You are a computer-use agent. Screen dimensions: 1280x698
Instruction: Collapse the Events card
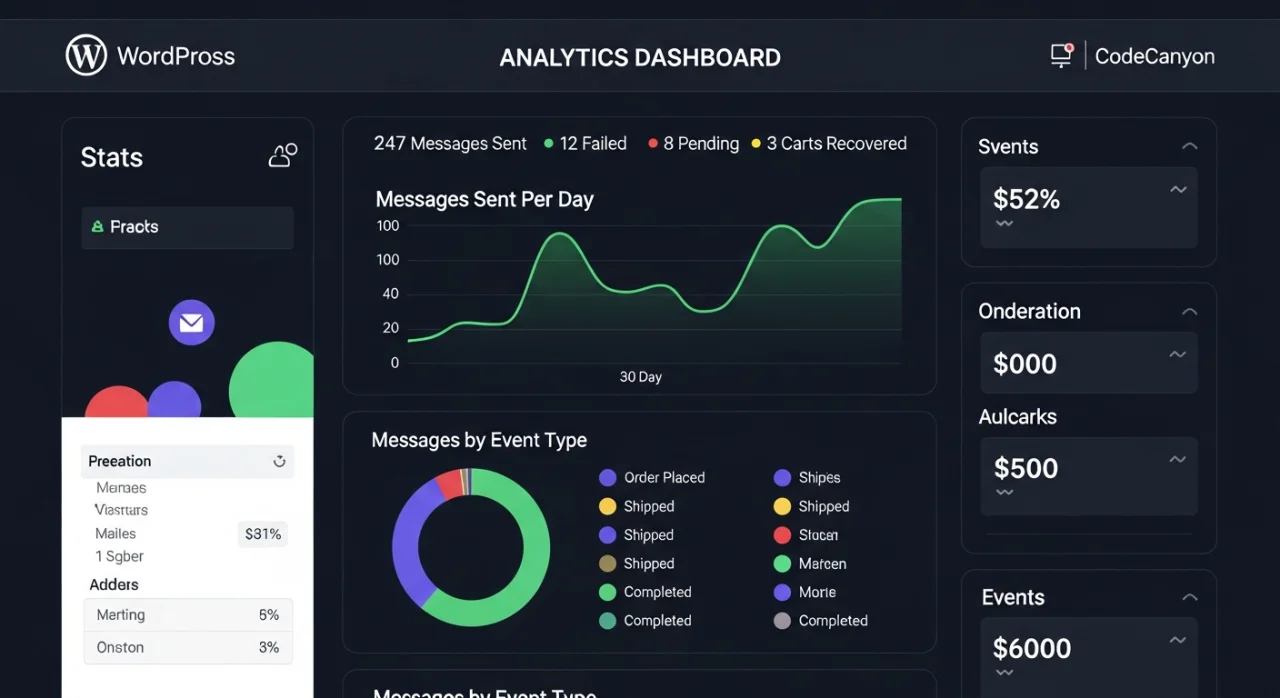click(x=1189, y=597)
